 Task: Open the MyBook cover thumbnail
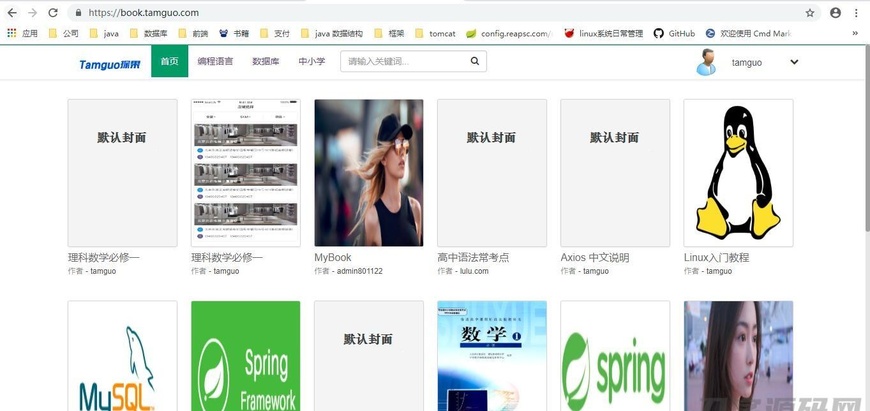coord(368,172)
